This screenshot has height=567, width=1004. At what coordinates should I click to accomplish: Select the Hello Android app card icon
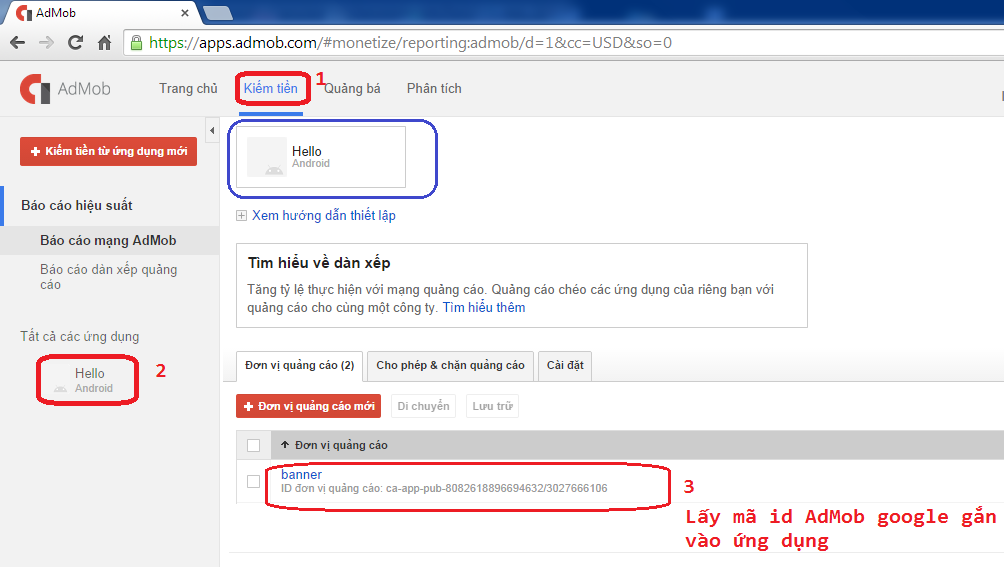pyautogui.click(x=267, y=157)
